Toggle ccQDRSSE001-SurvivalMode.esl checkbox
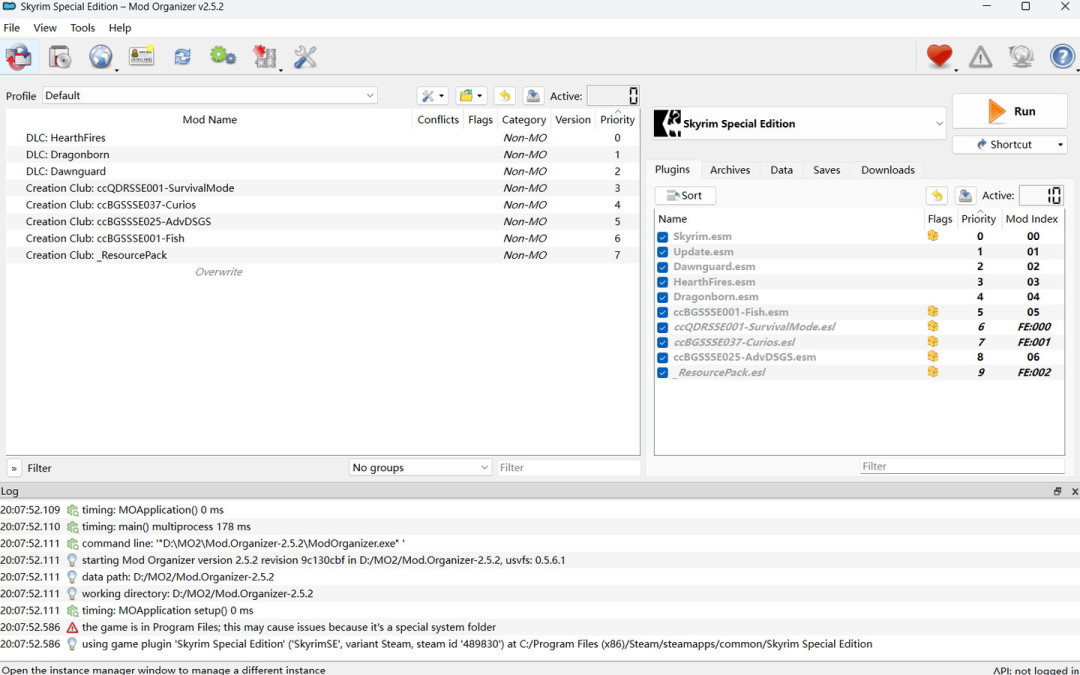Viewport: 1080px width, 675px height. coord(663,328)
